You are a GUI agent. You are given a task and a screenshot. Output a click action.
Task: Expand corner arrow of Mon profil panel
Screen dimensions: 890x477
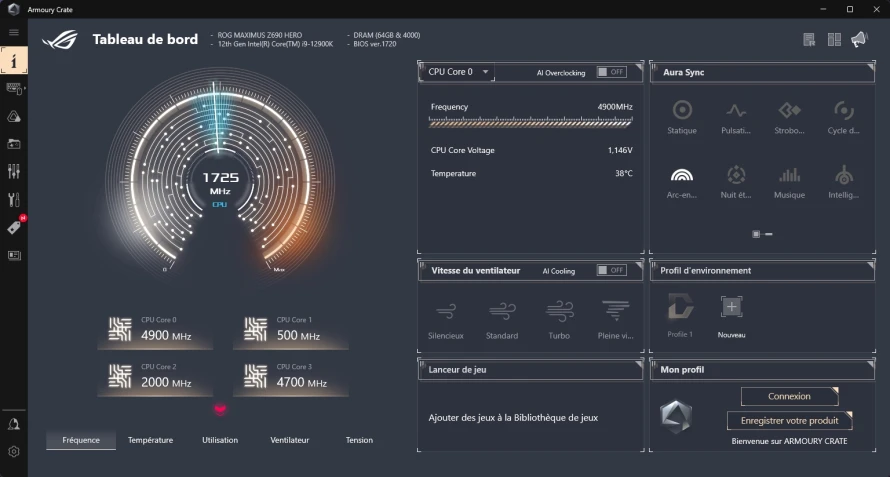871,363
